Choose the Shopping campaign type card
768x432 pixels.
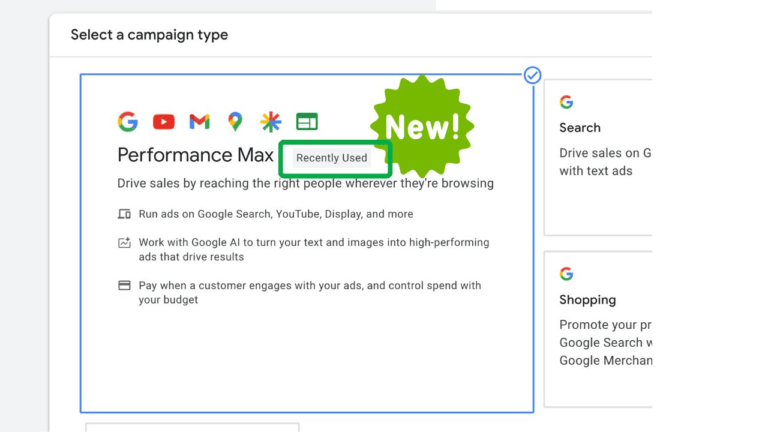pos(598,329)
